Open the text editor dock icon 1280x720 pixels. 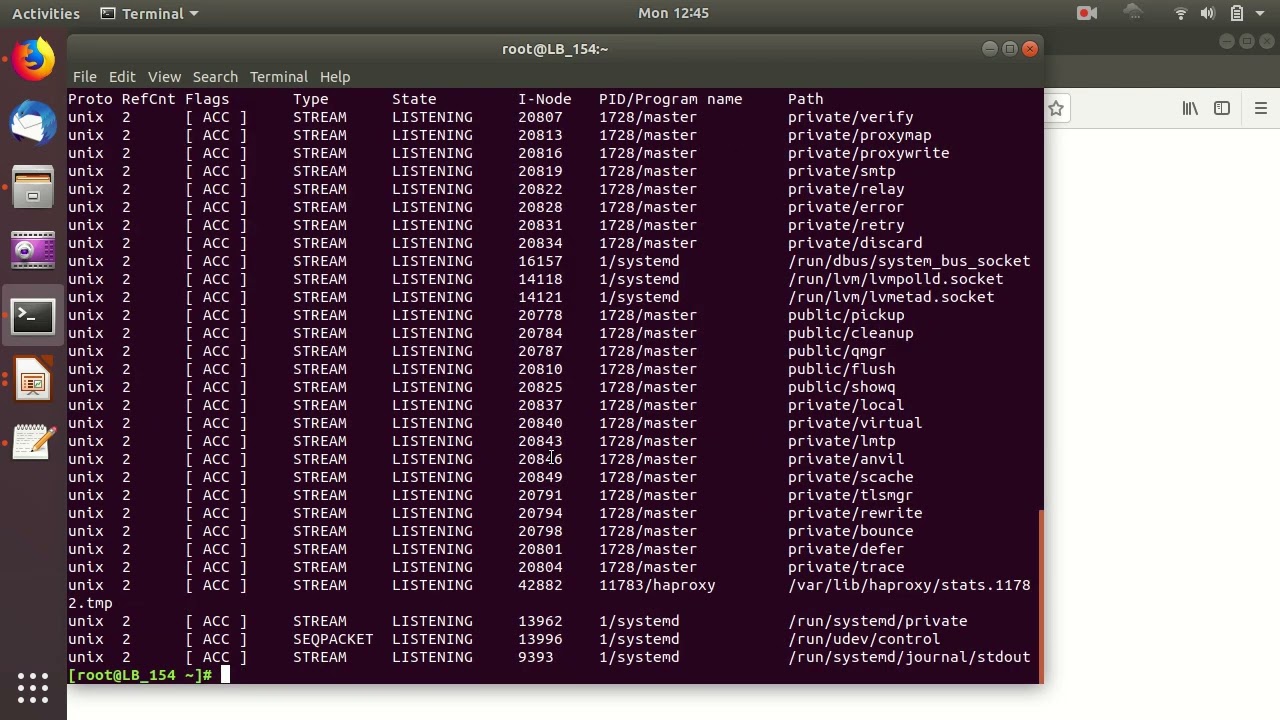pos(33,443)
